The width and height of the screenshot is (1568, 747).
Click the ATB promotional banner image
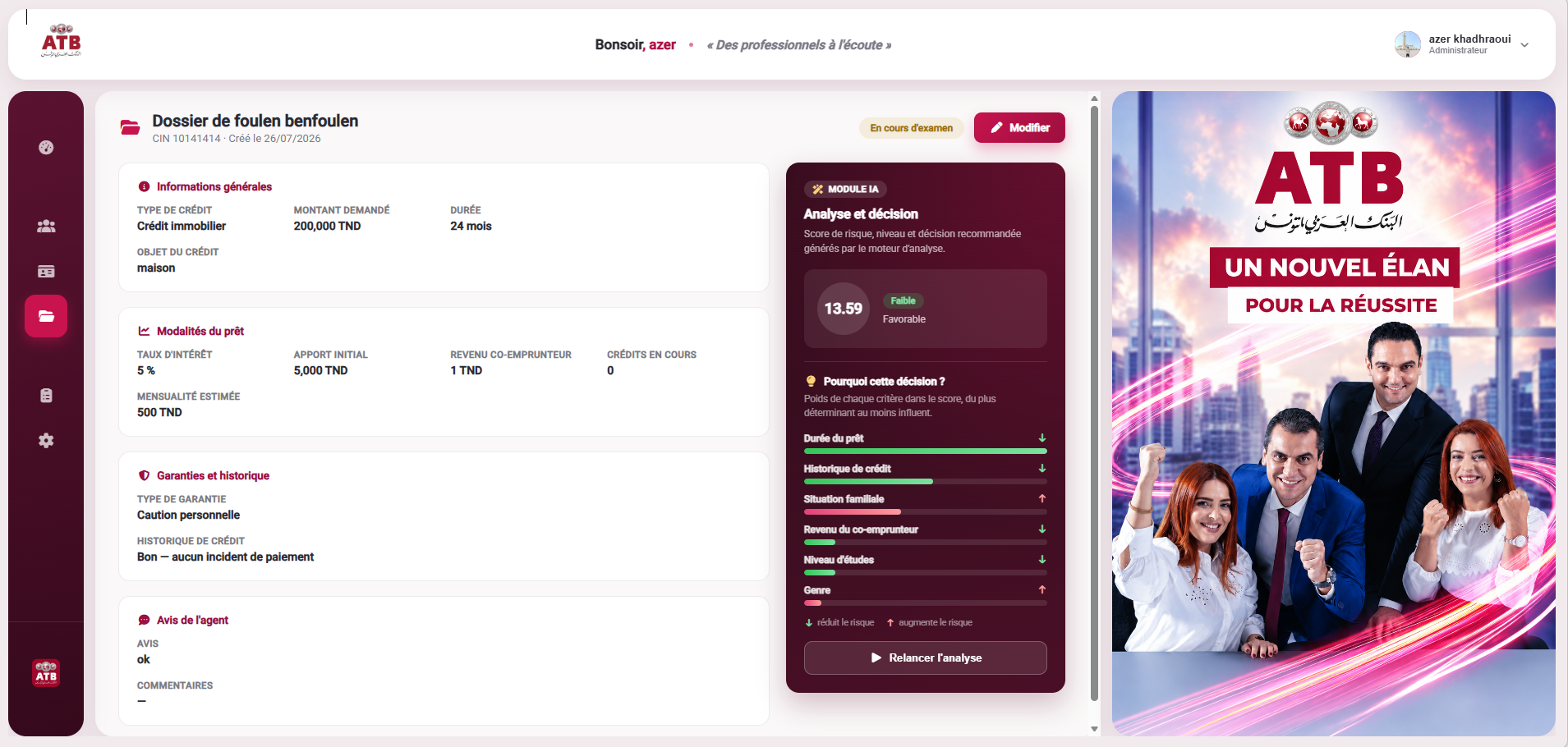click(x=1334, y=414)
